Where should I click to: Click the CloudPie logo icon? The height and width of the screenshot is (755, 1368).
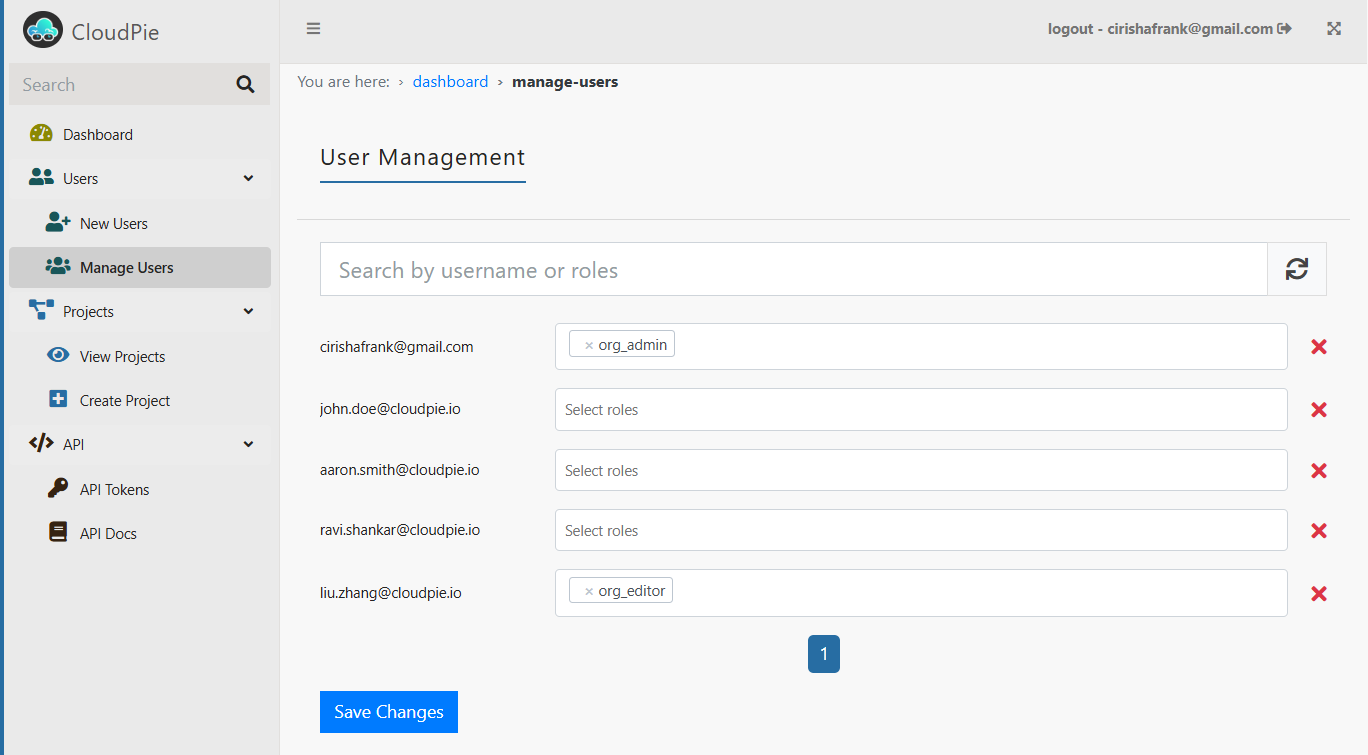43,31
